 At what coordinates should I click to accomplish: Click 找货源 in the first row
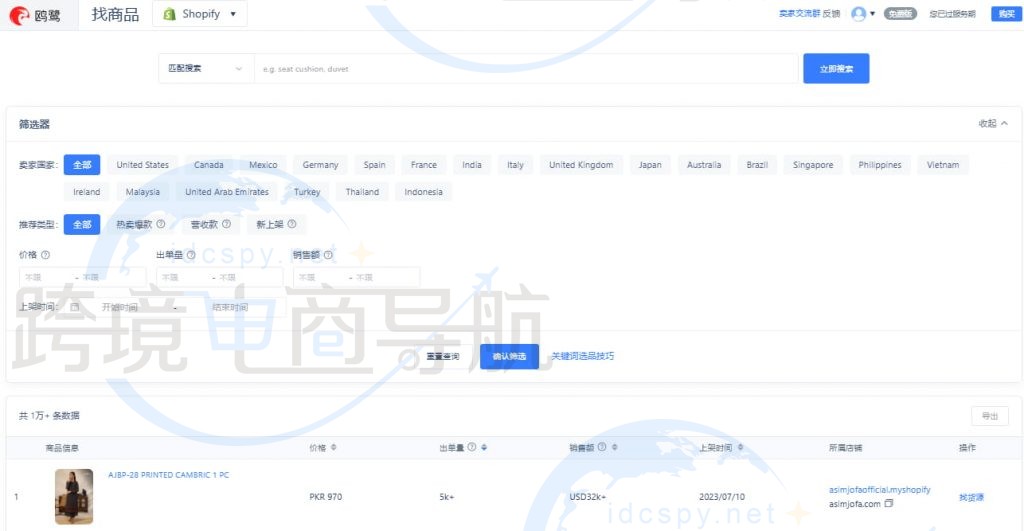[x=970, y=497]
